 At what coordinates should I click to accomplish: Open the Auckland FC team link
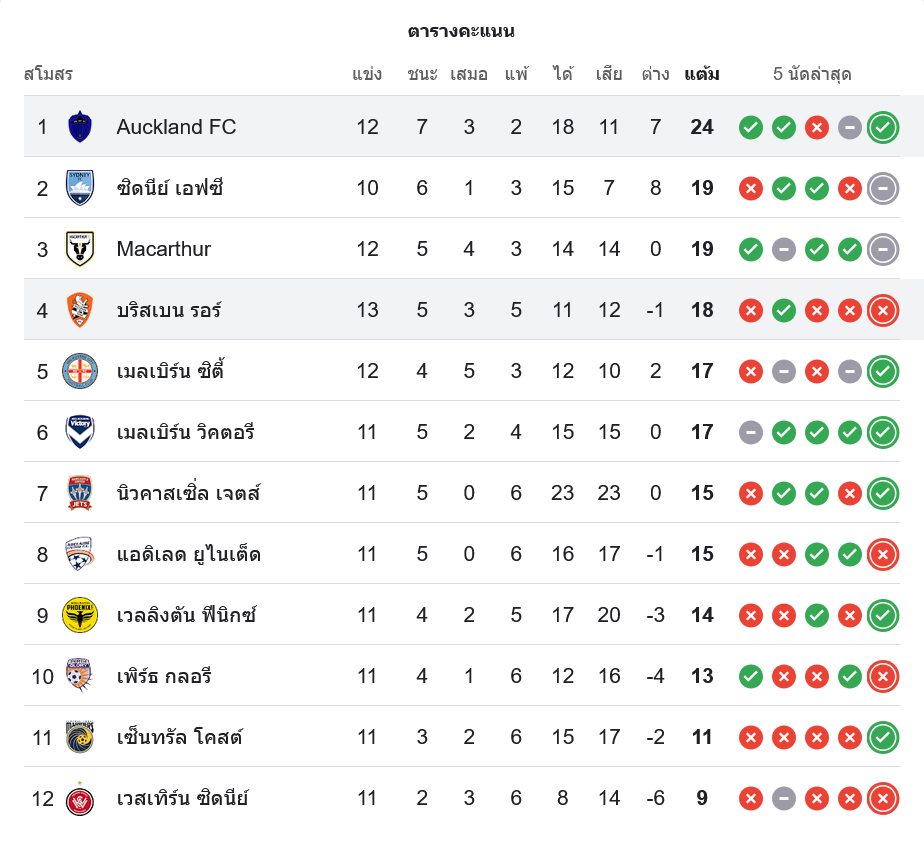(176, 127)
